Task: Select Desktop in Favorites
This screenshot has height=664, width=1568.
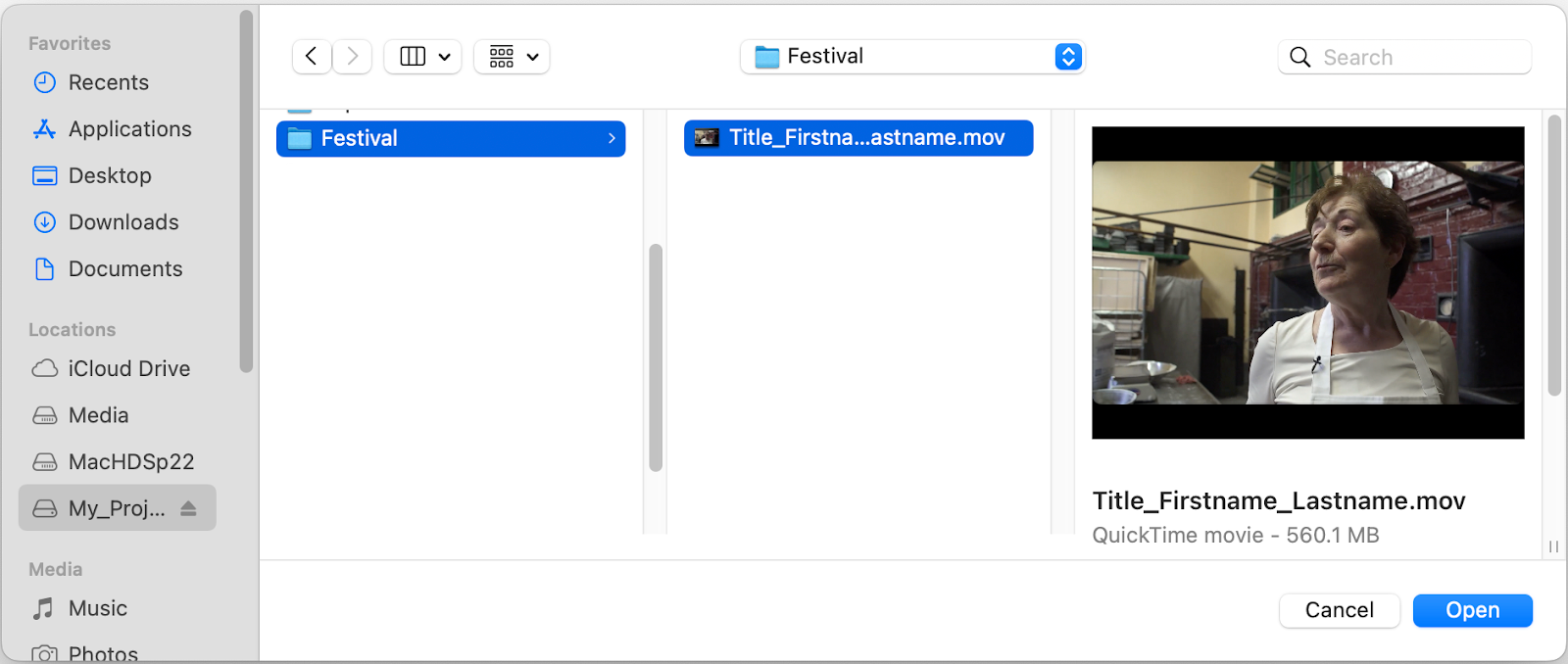Action: 110,175
